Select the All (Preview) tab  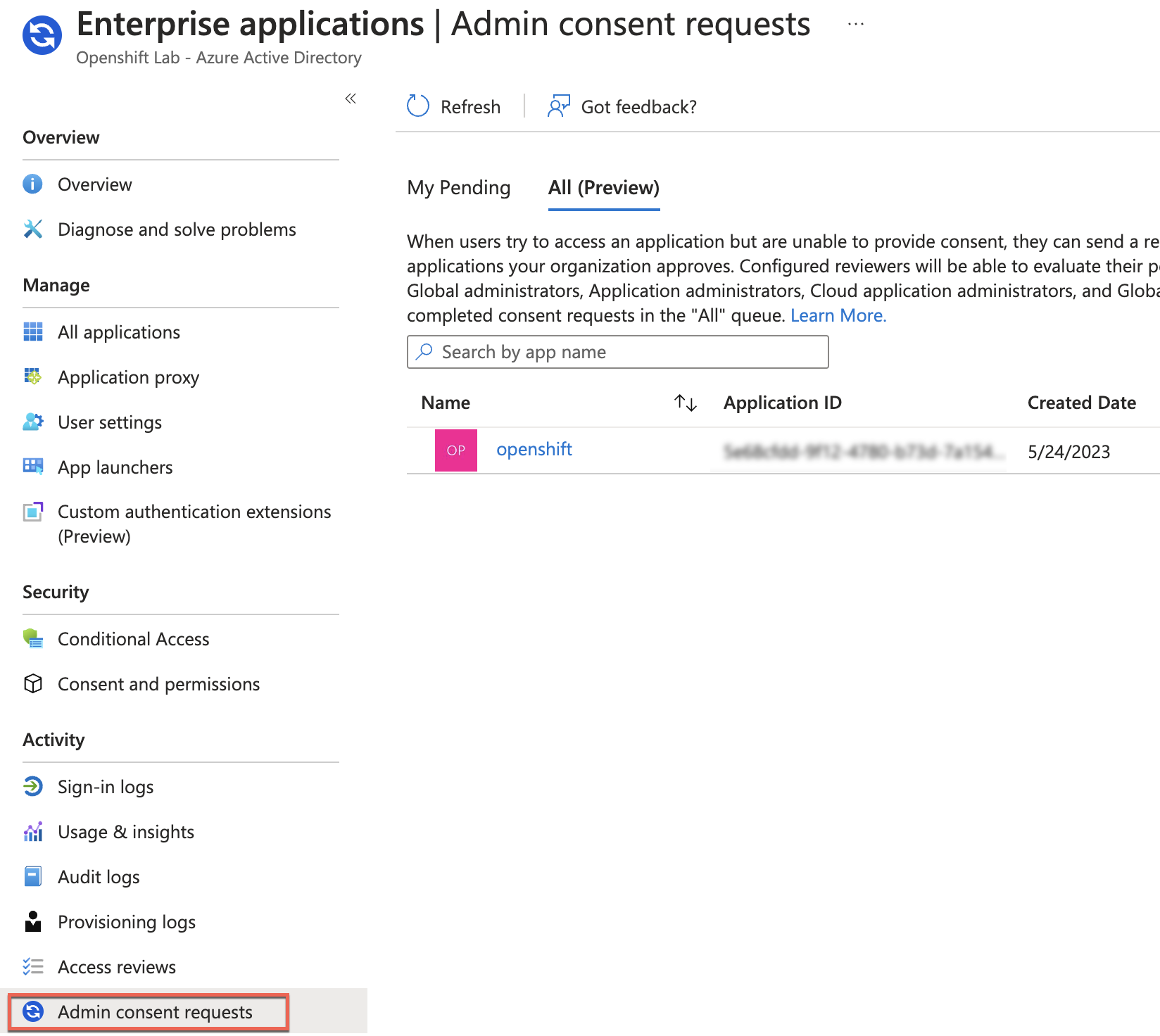pyautogui.click(x=603, y=187)
